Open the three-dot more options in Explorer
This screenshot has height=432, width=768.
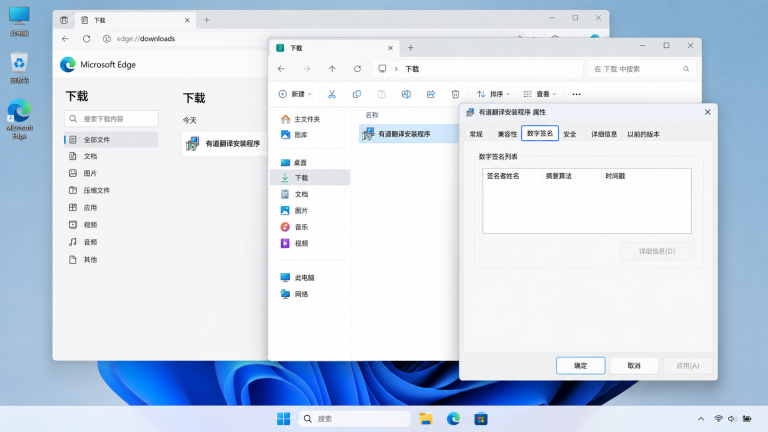576,94
